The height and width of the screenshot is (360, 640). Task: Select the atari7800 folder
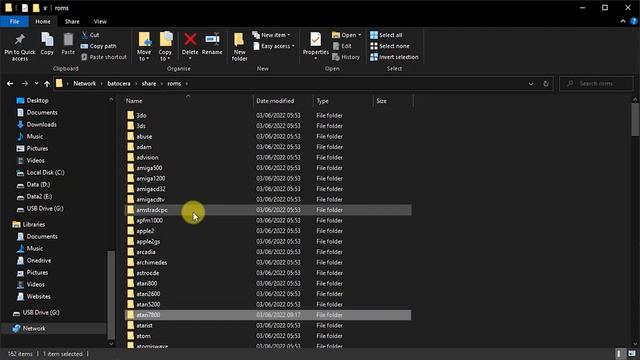tap(268, 315)
